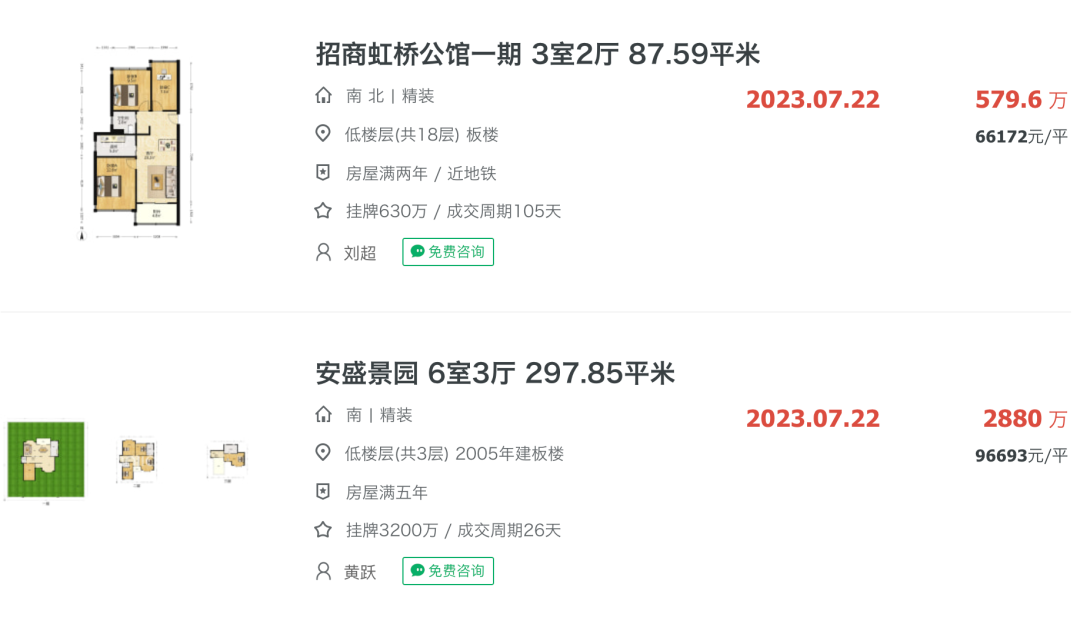Click 免费咨询 button for agent 刘超
1080x624 pixels.
448,252
